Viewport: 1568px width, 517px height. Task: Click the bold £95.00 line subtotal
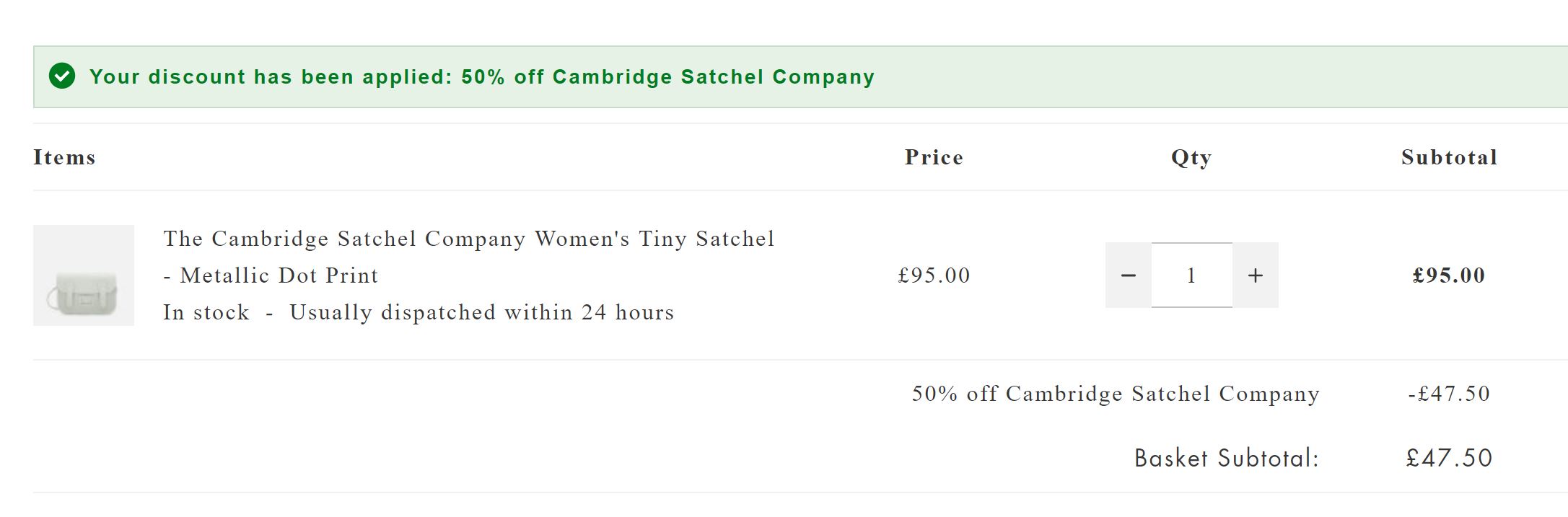[1449, 275]
